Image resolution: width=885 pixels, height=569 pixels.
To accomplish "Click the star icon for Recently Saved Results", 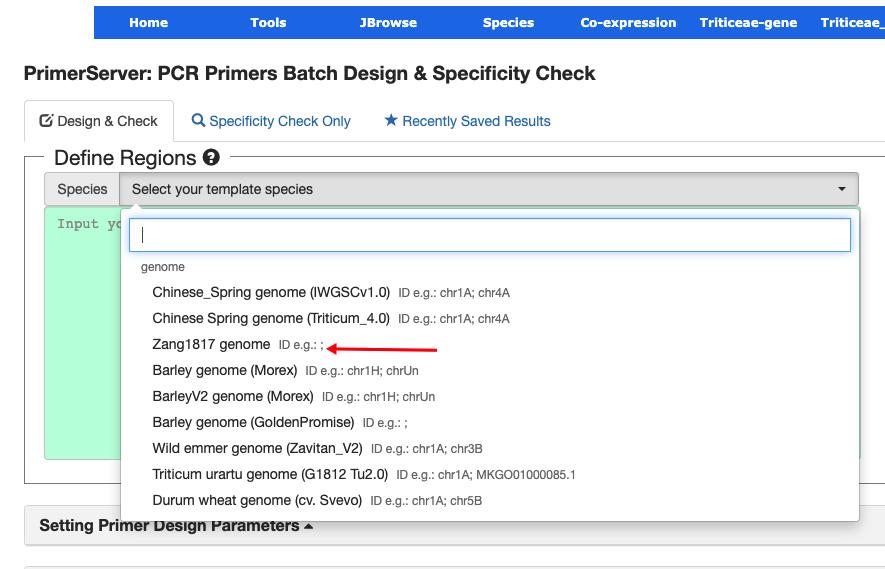I will pos(391,121).
